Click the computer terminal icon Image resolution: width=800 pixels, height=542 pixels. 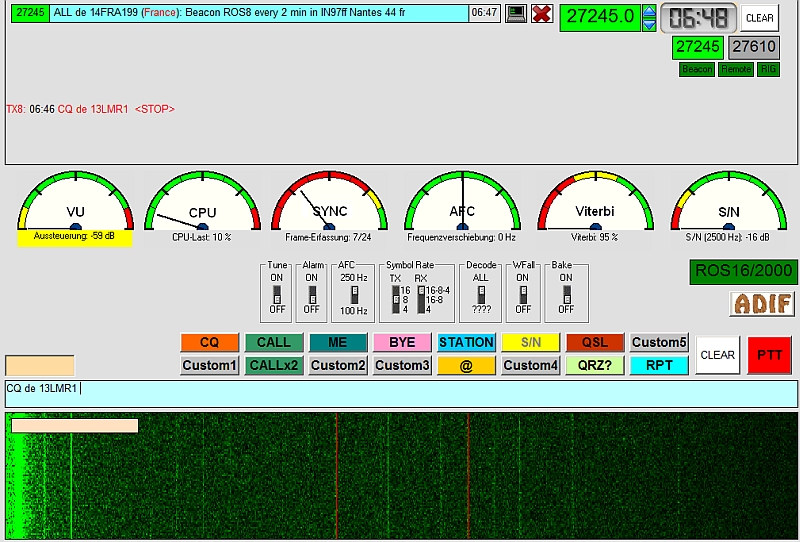[516, 13]
